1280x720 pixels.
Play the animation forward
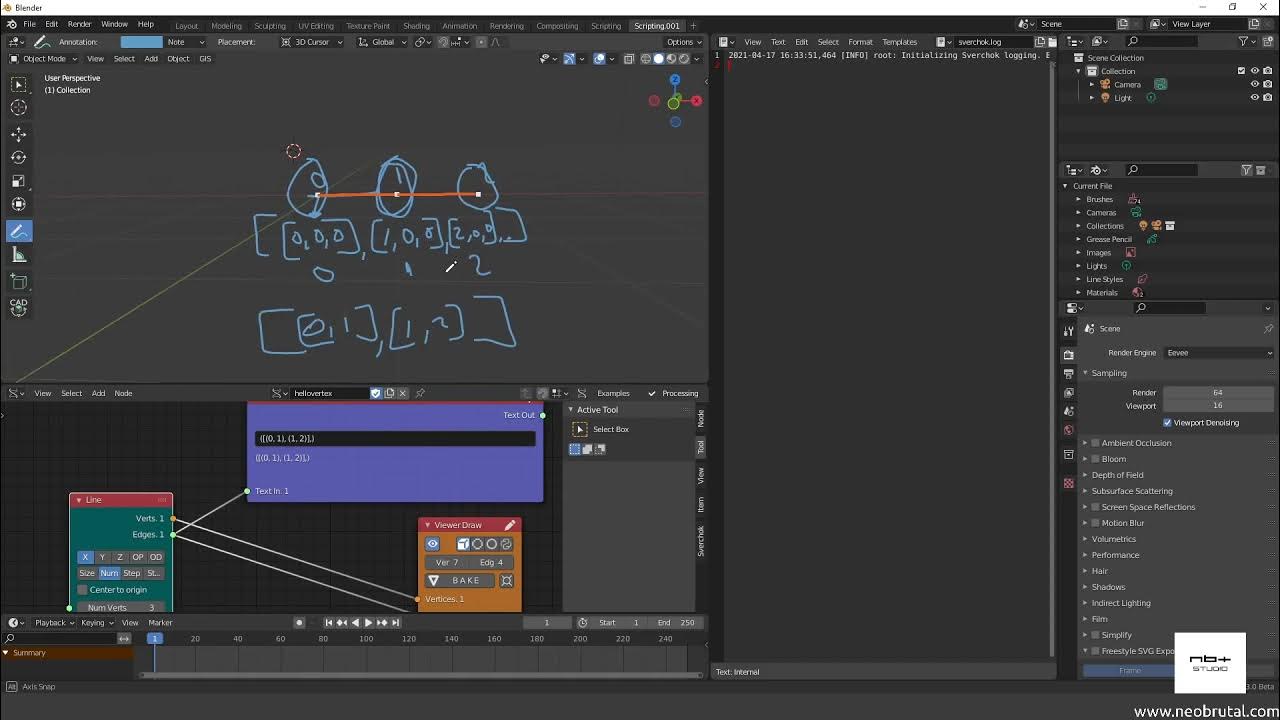(368, 623)
